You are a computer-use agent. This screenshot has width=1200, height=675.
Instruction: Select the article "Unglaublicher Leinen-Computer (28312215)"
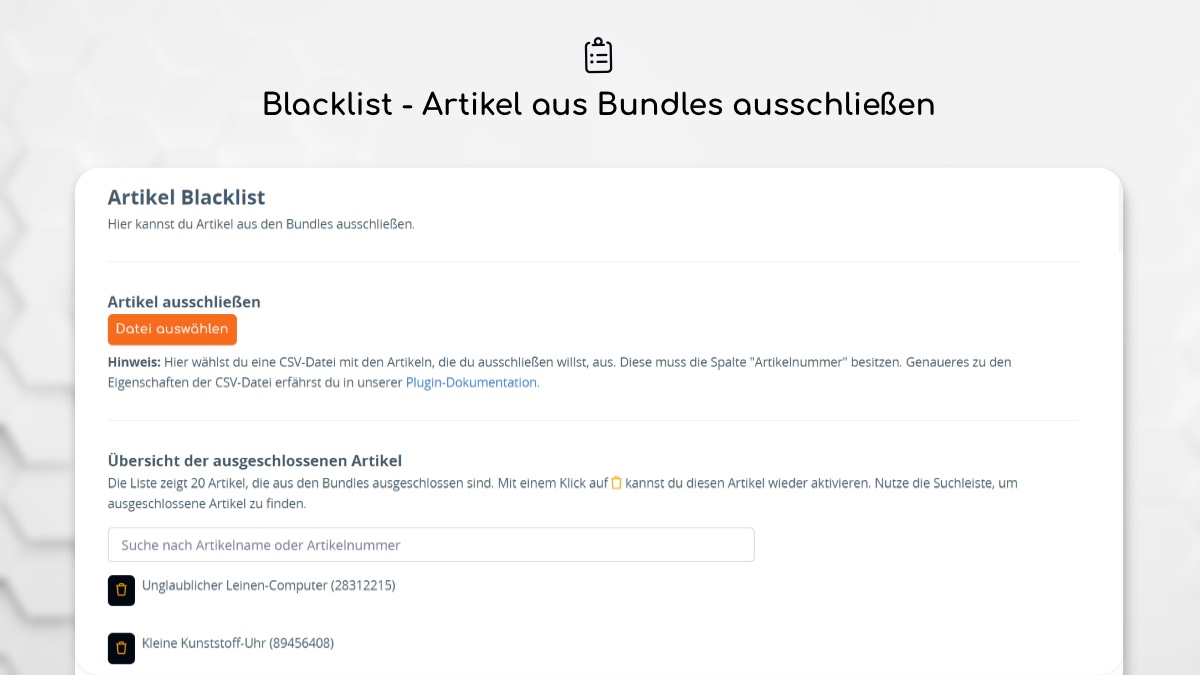[268, 585]
